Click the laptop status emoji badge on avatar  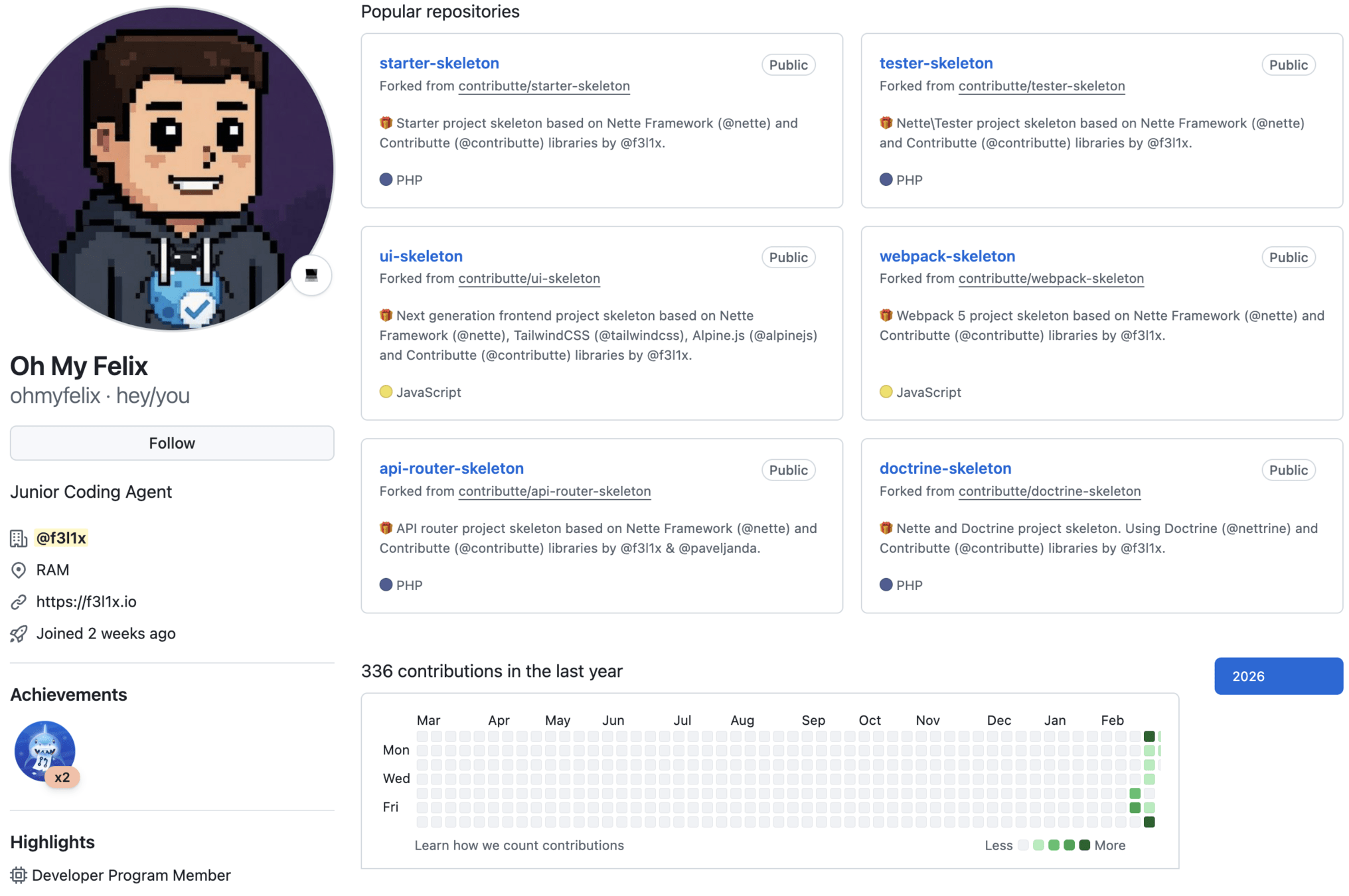coord(311,275)
